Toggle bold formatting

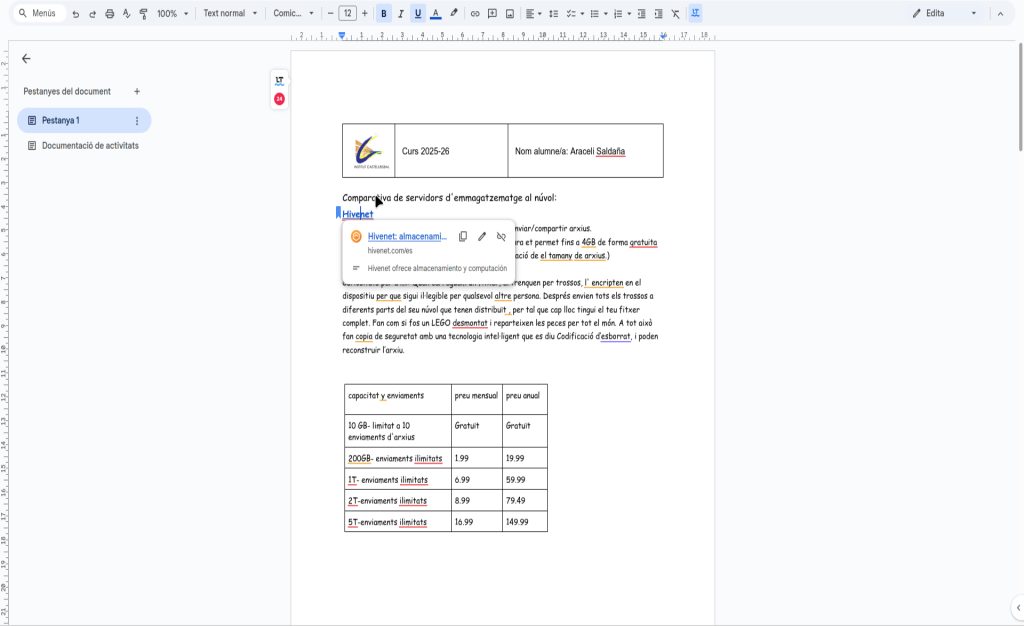[x=384, y=14]
